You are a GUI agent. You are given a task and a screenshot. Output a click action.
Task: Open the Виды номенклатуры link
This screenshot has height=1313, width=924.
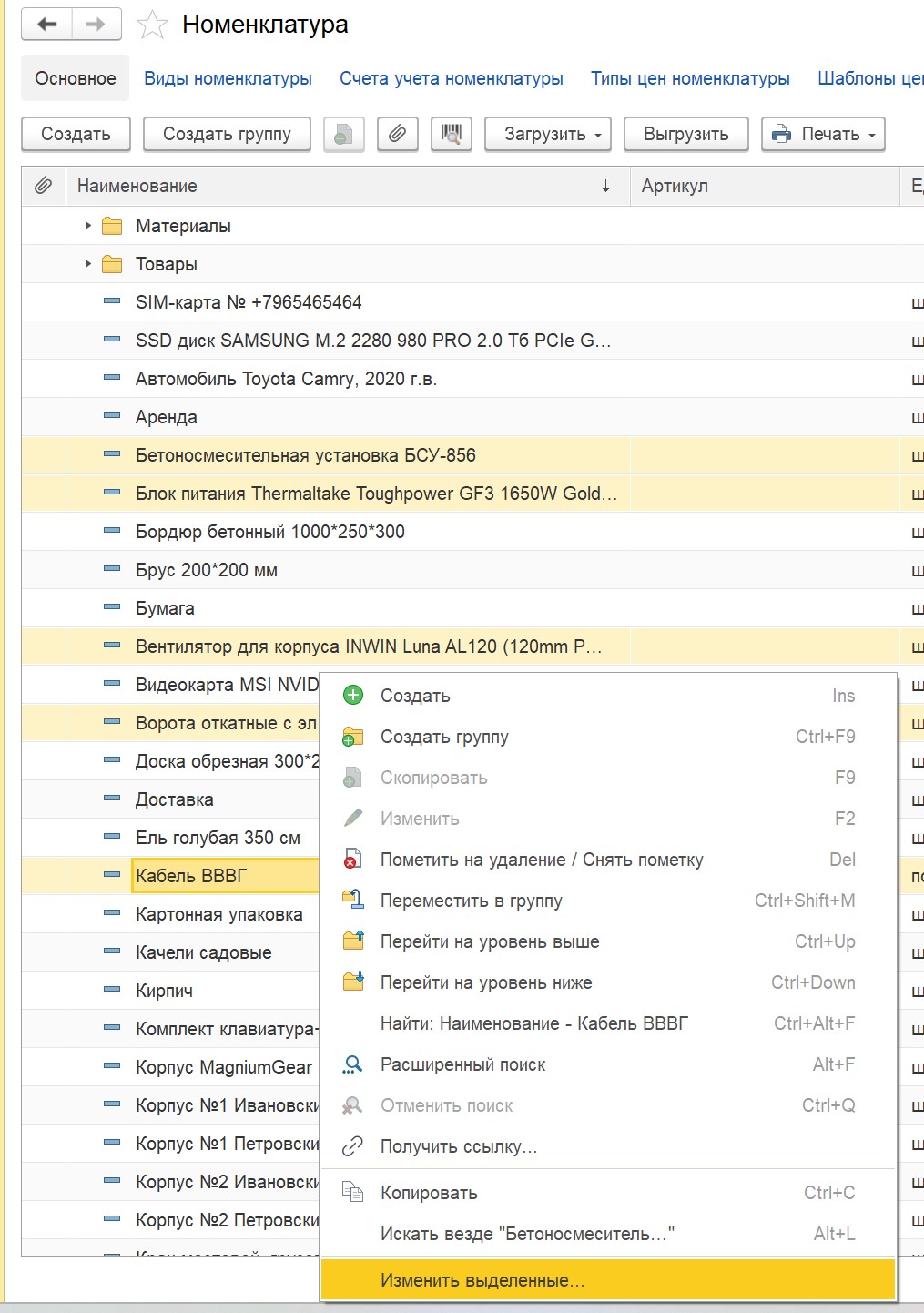point(228,78)
